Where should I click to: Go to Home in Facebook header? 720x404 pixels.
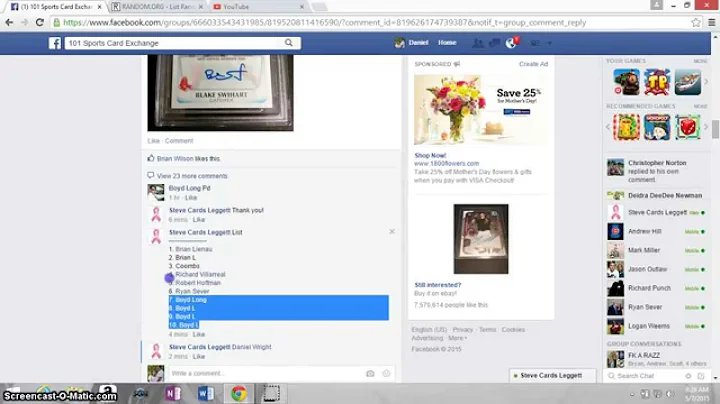click(447, 43)
